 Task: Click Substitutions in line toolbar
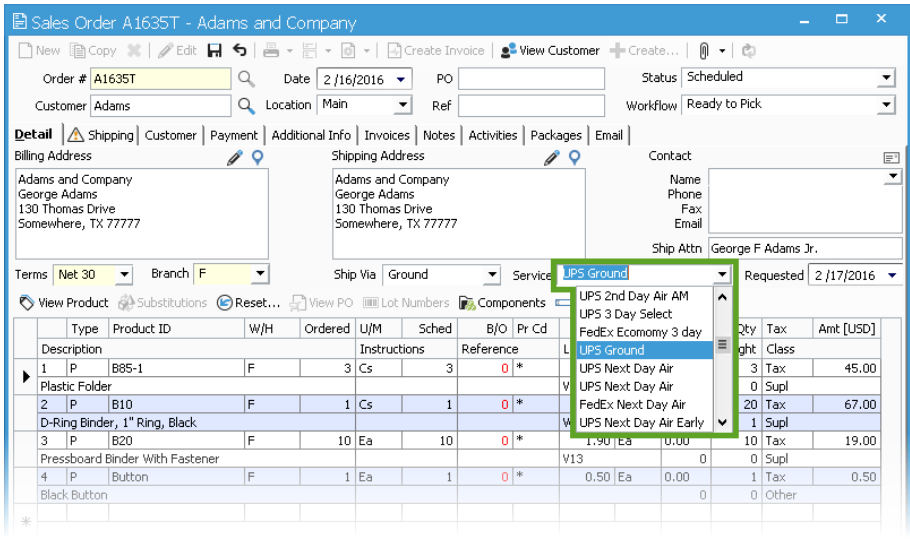[162, 303]
